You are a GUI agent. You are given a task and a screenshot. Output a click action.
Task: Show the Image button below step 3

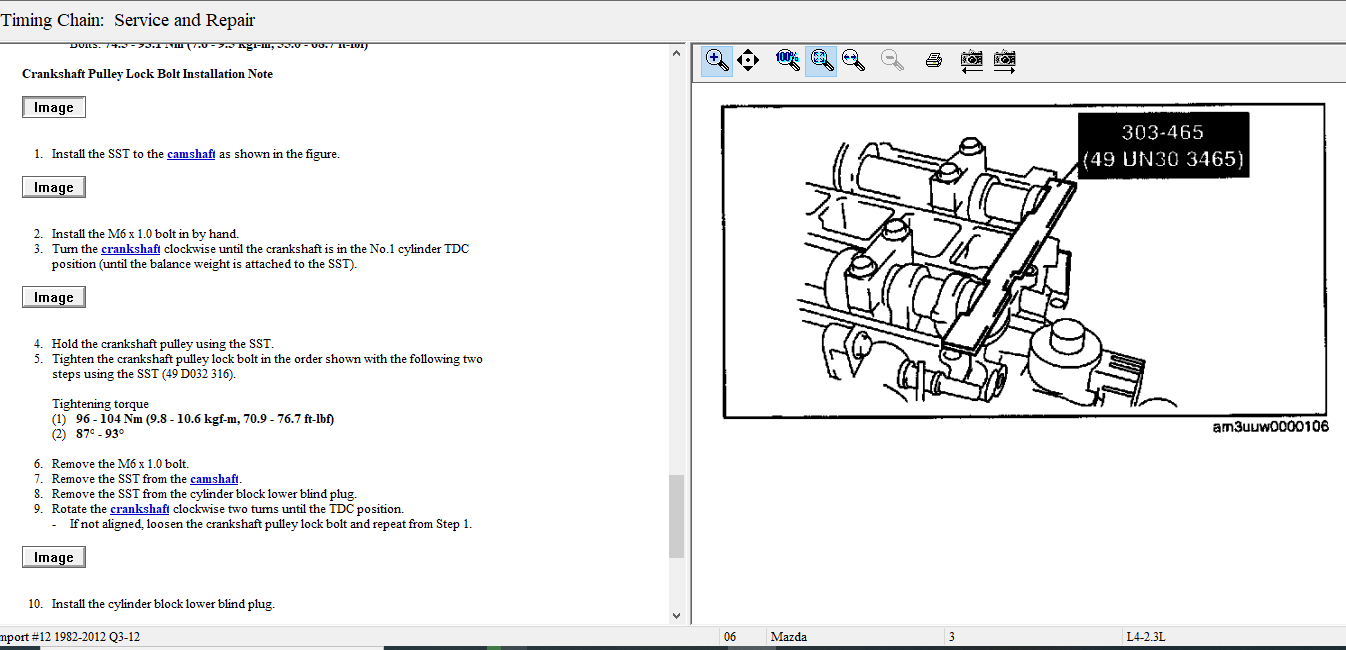click(54, 298)
